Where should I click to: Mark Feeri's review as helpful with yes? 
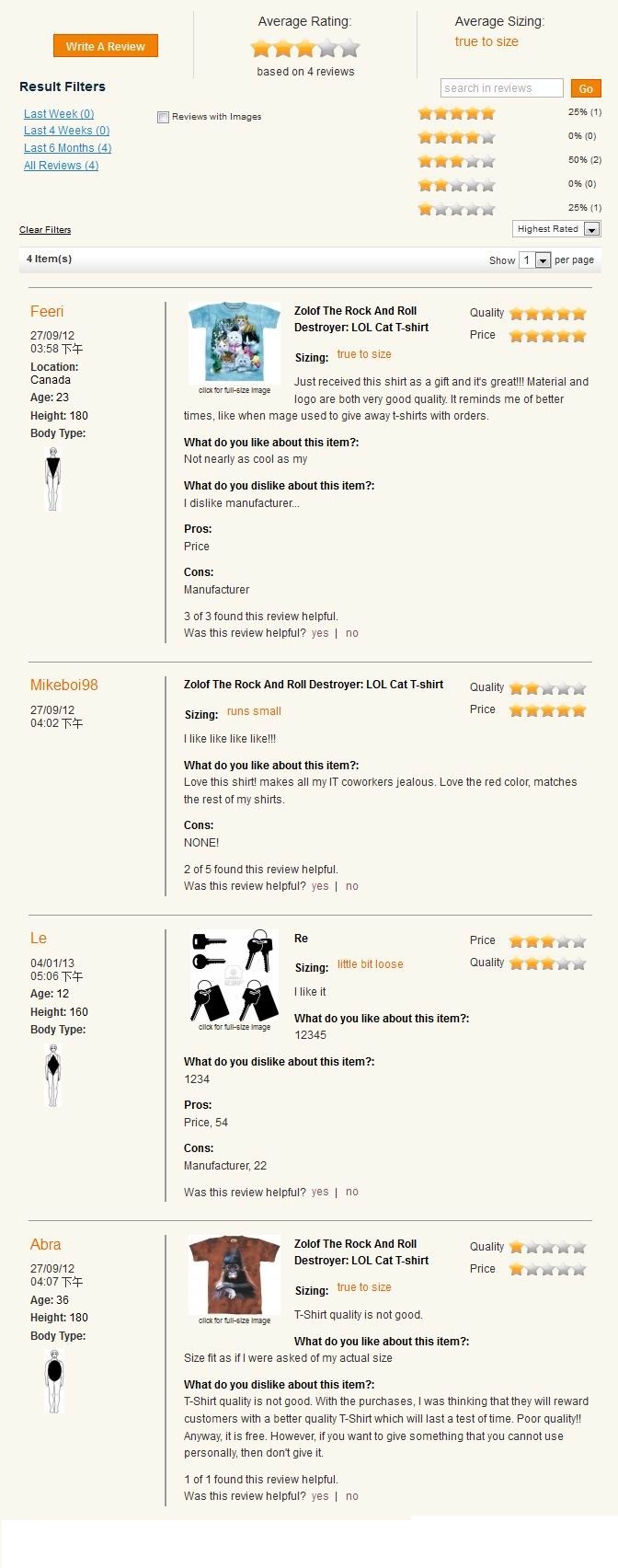coord(320,633)
